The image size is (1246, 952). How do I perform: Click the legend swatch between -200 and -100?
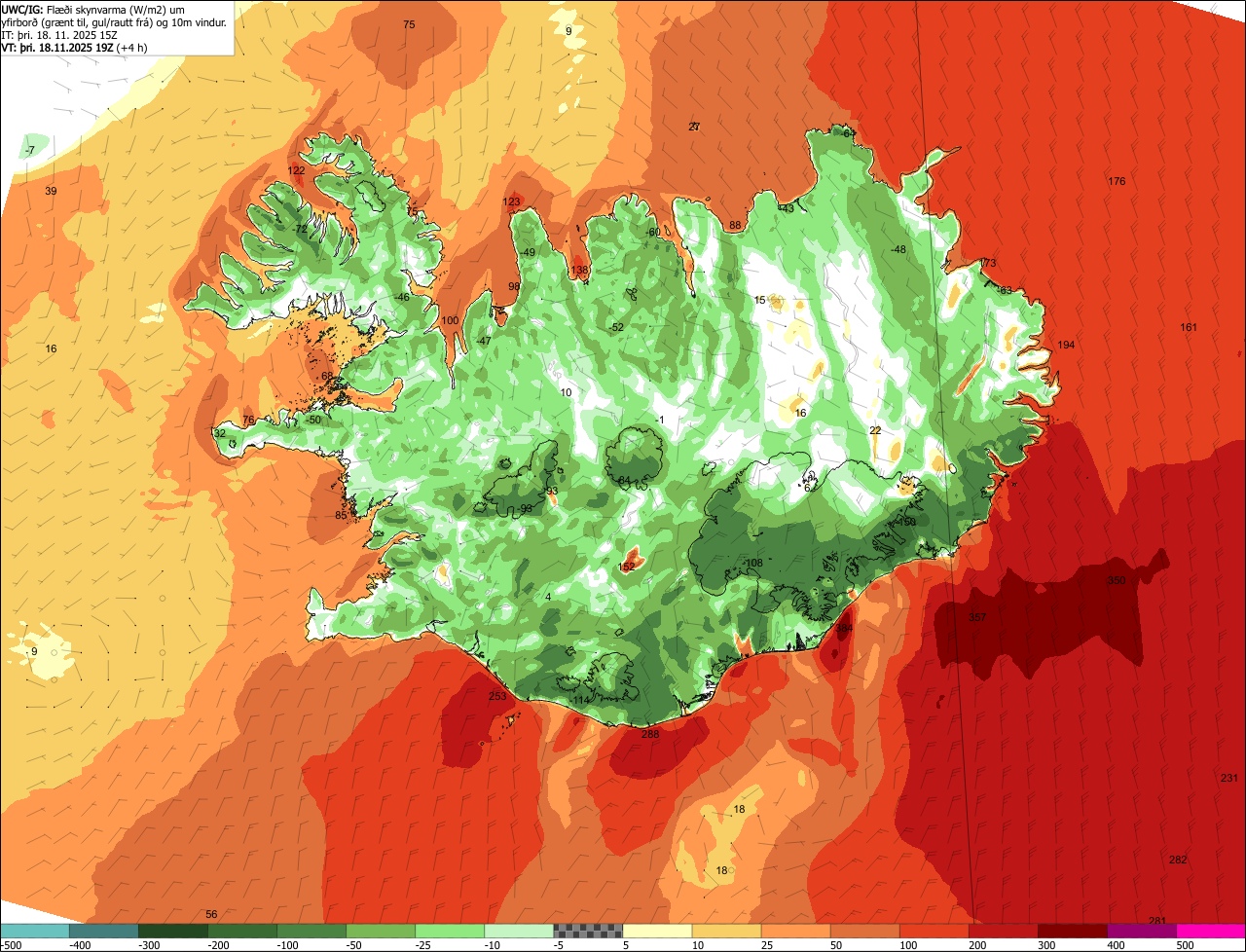click(x=242, y=931)
